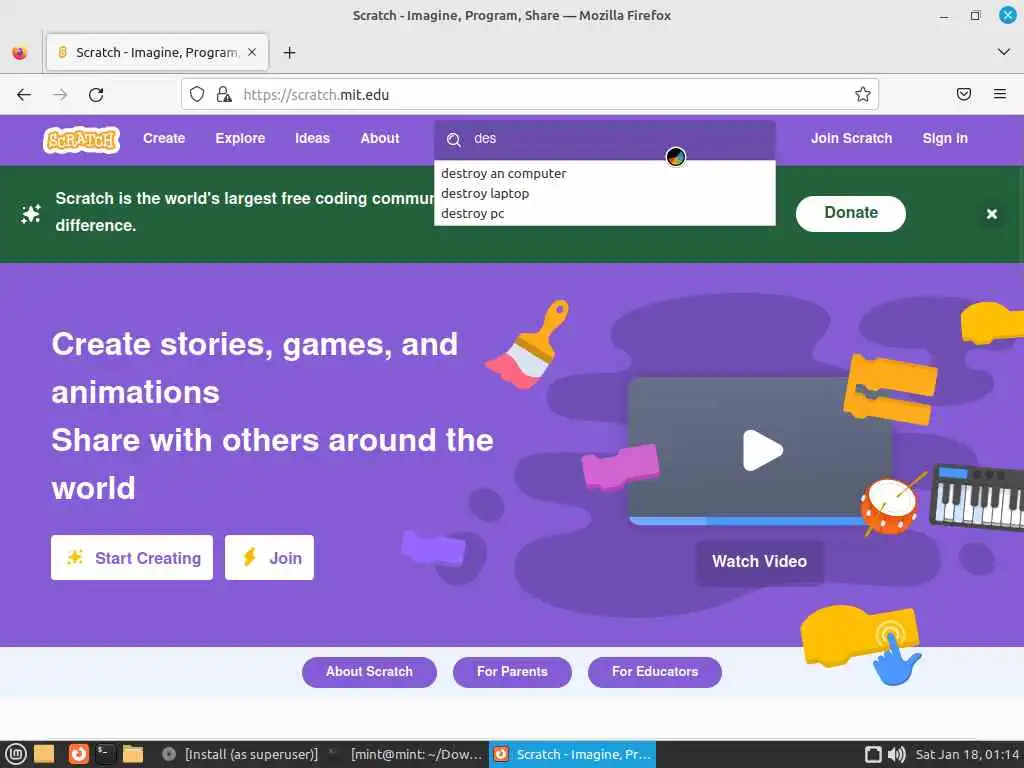Bookmark this page with the star icon

[863, 95]
